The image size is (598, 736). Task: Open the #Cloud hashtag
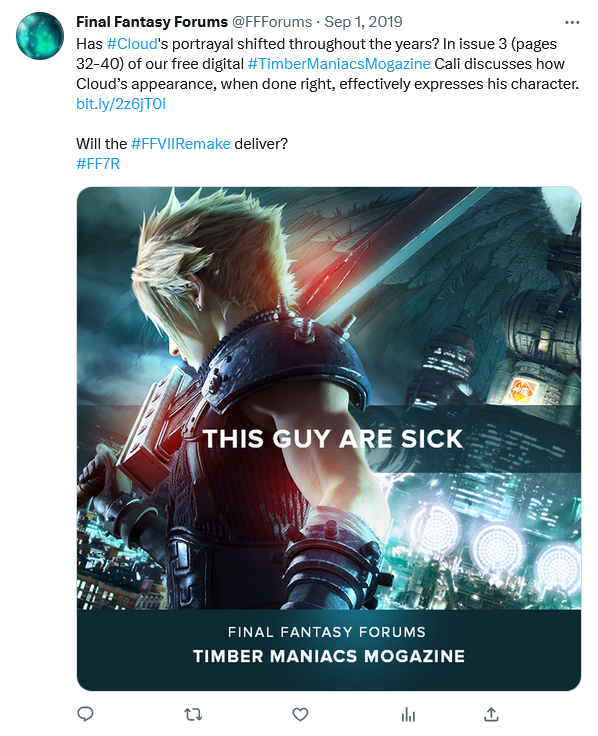click(132, 44)
